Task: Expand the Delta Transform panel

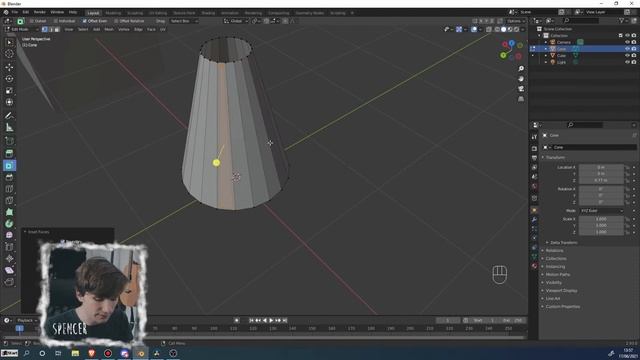Action: [563, 242]
